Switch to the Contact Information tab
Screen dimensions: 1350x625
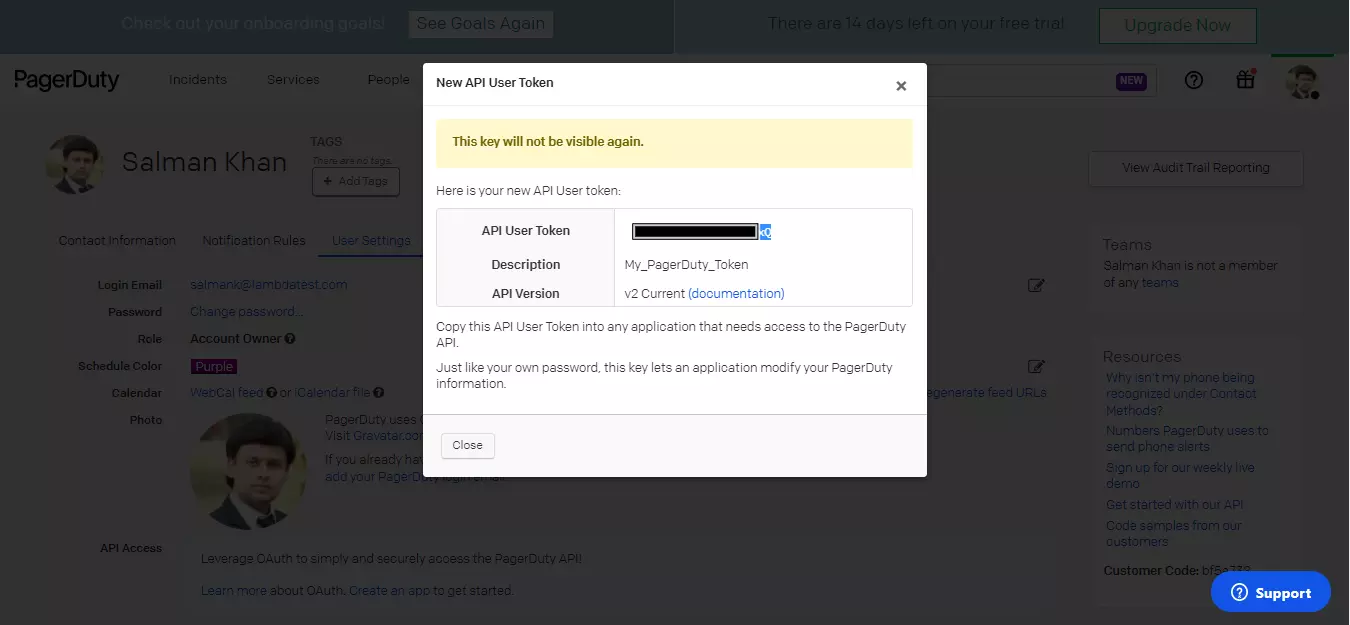117,240
